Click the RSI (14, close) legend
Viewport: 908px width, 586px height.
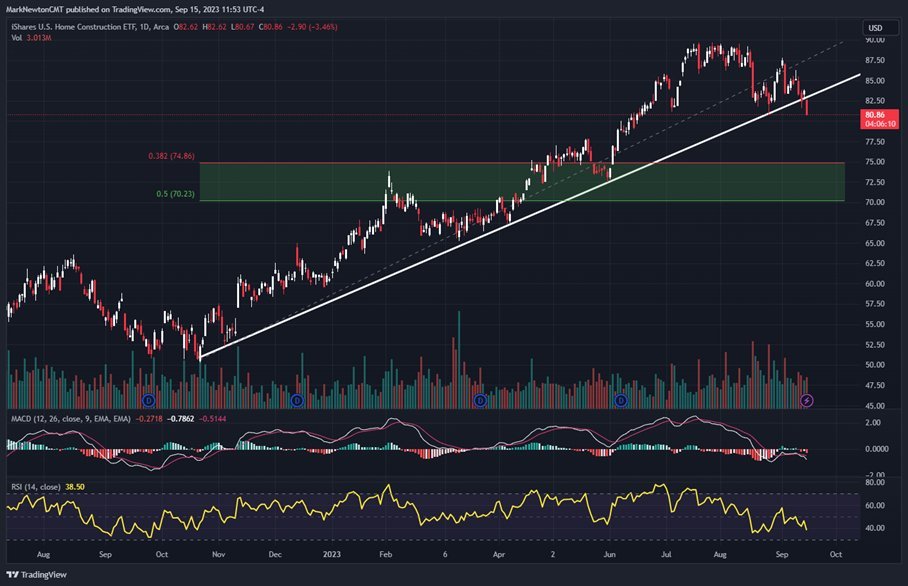click(35, 487)
